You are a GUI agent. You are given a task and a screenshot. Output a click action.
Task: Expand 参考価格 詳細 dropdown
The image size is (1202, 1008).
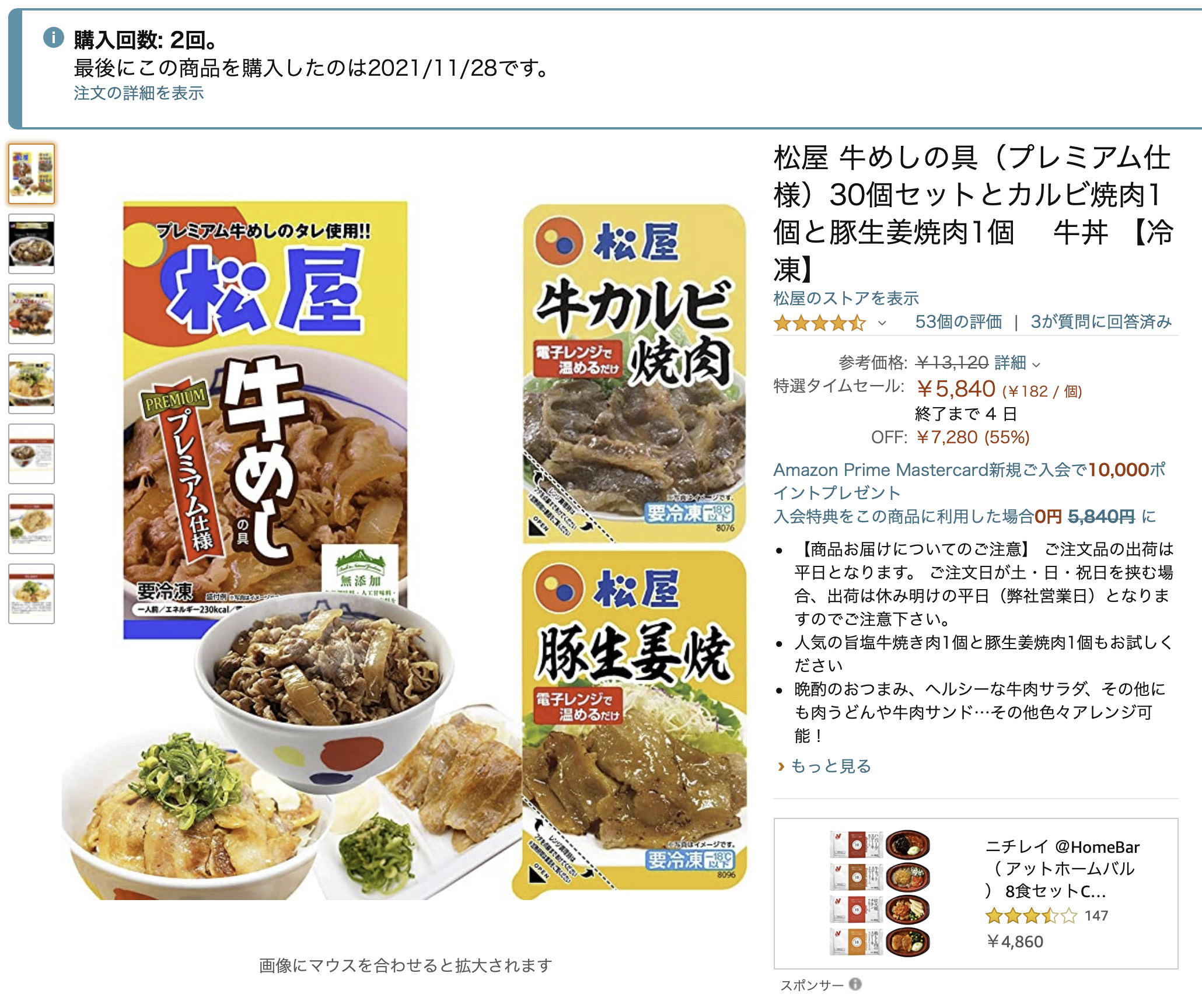pyautogui.click(x=1017, y=363)
